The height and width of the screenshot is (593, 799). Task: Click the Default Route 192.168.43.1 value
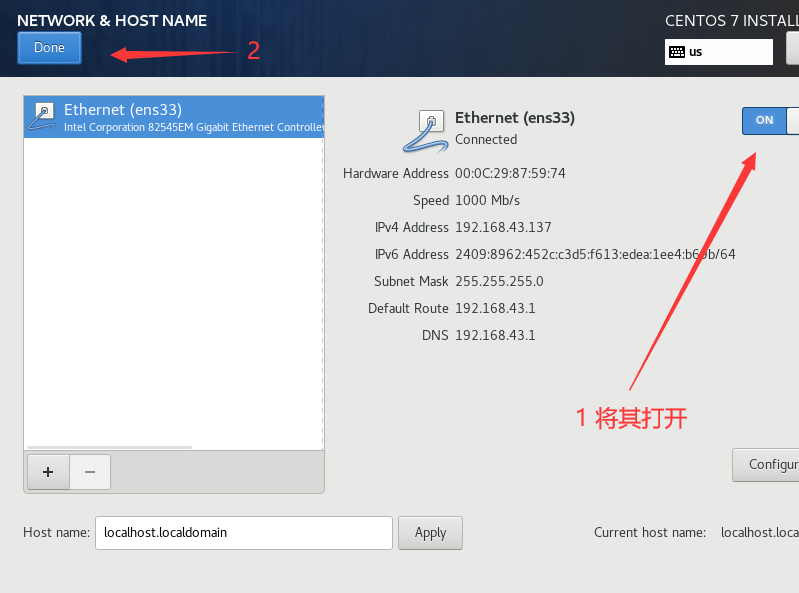pos(495,308)
